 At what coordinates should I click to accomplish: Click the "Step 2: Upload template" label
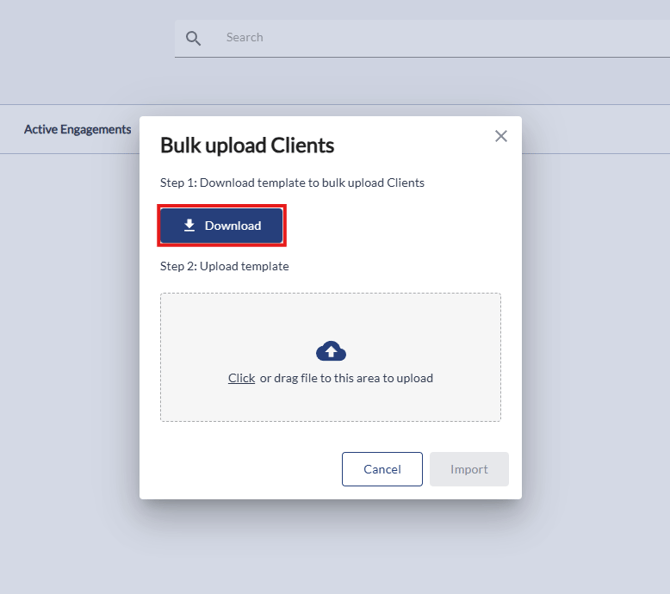pos(224,267)
